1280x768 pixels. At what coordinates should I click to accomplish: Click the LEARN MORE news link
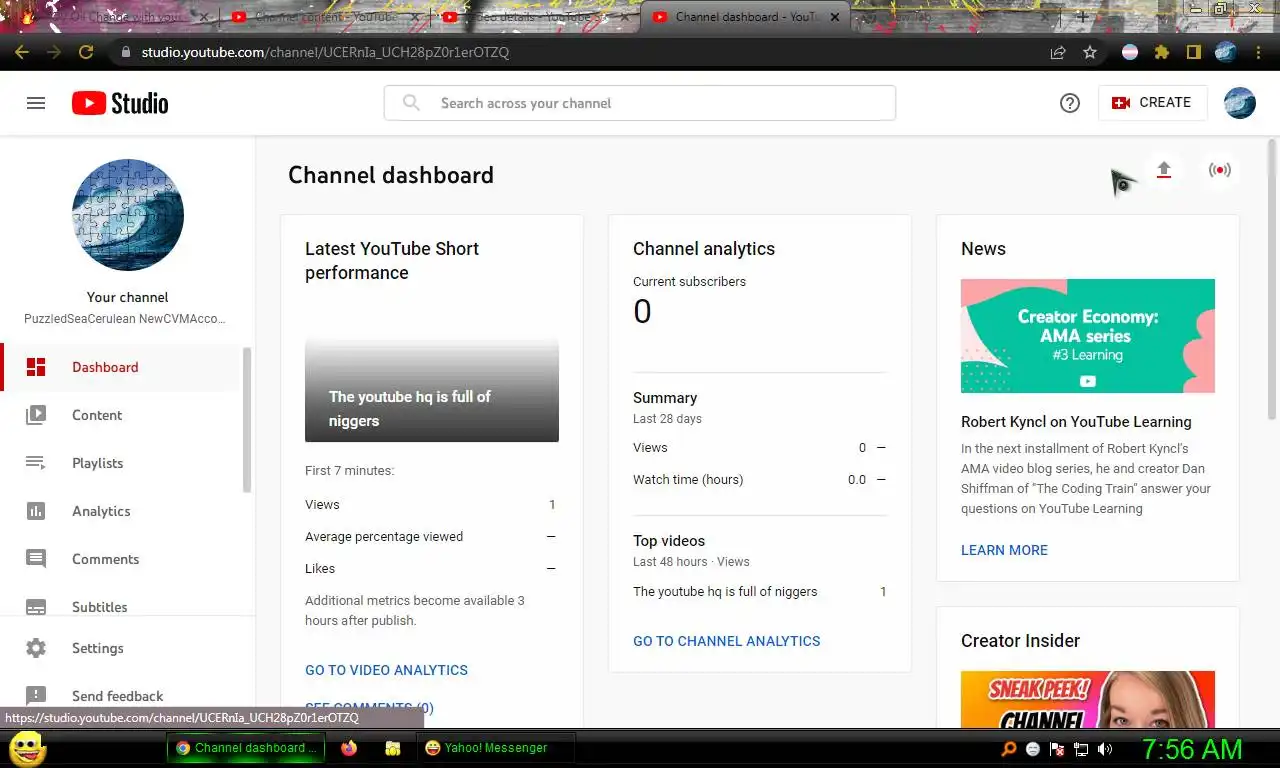[1004, 550]
